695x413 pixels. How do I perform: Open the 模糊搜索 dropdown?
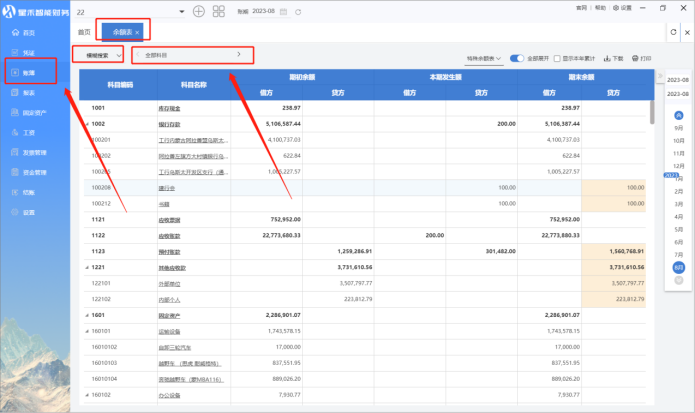click(98, 54)
